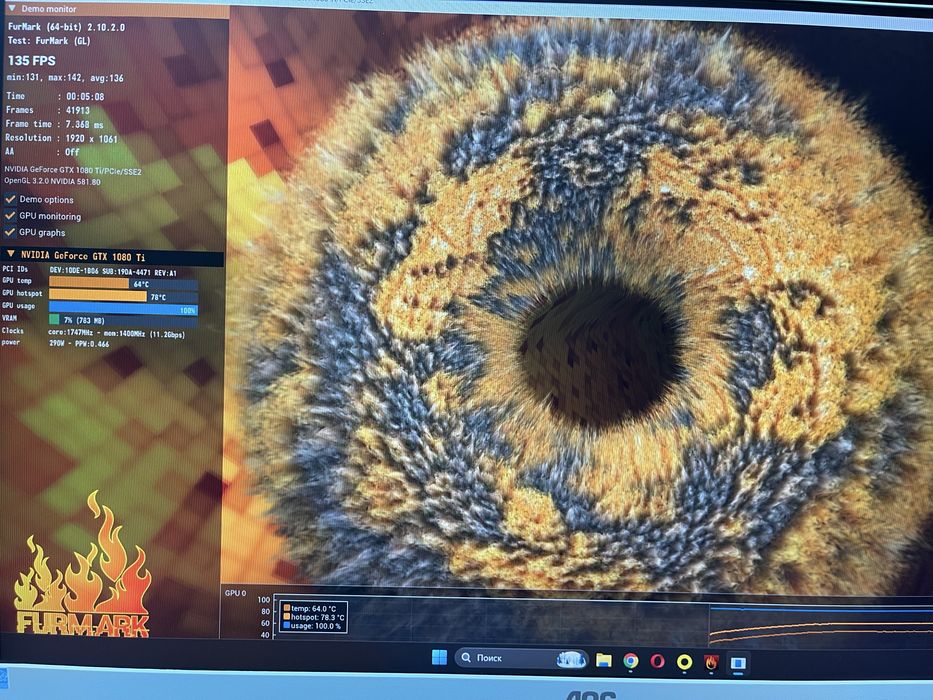Open the Windows Start menu

[x=439, y=658]
